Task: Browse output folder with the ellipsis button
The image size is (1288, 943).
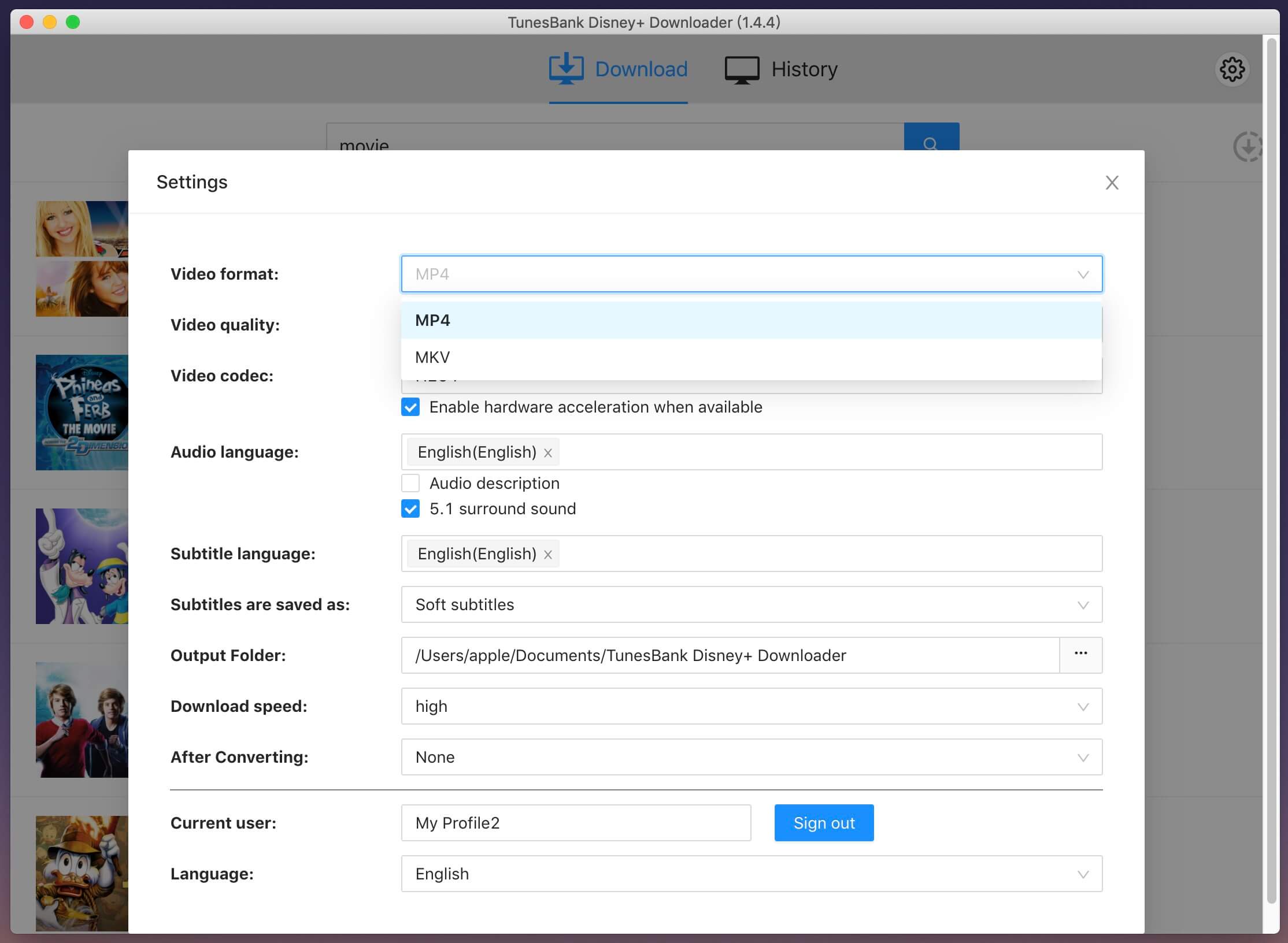Action: coord(1080,655)
